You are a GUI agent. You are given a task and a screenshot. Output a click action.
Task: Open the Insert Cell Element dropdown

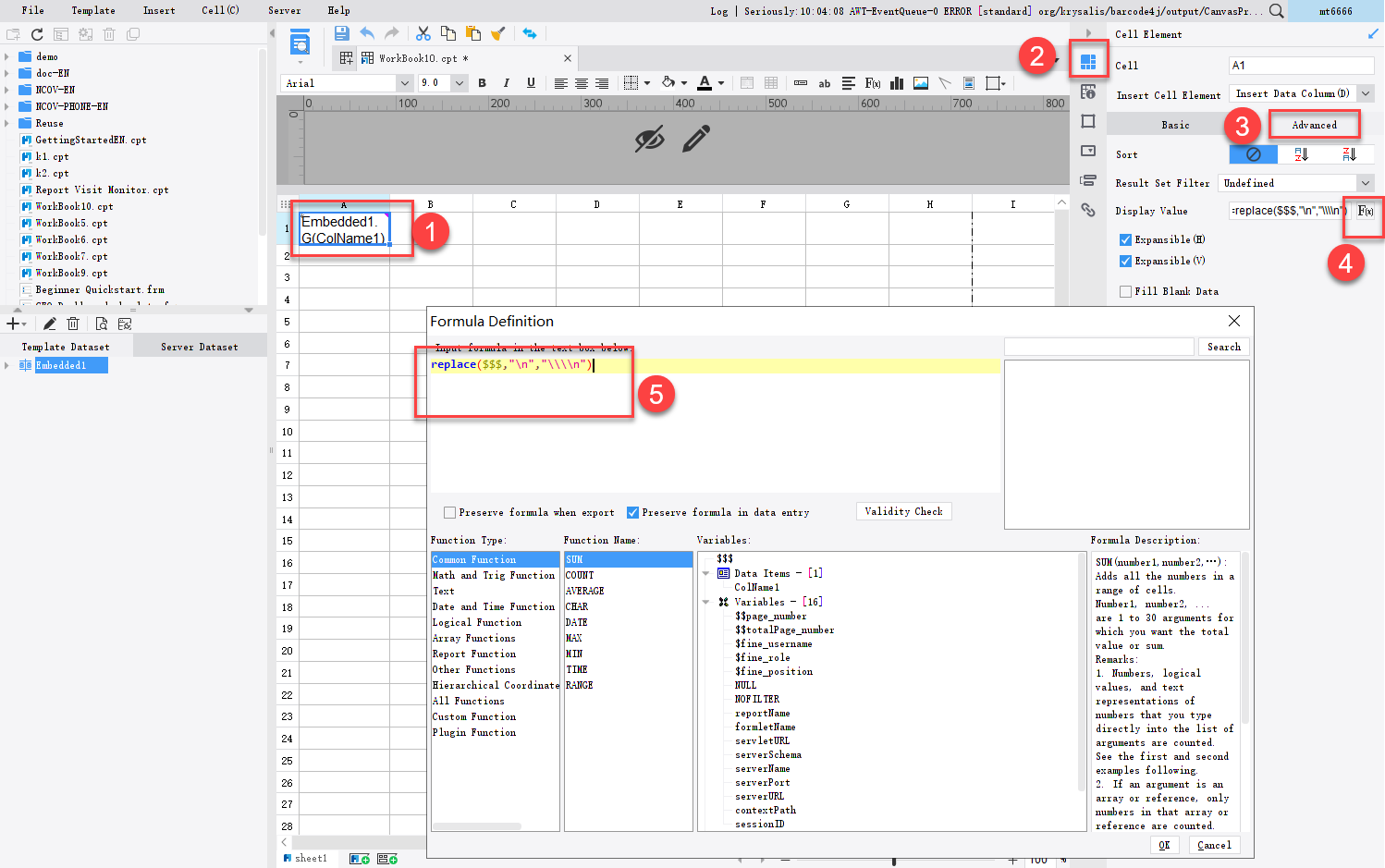[1365, 93]
